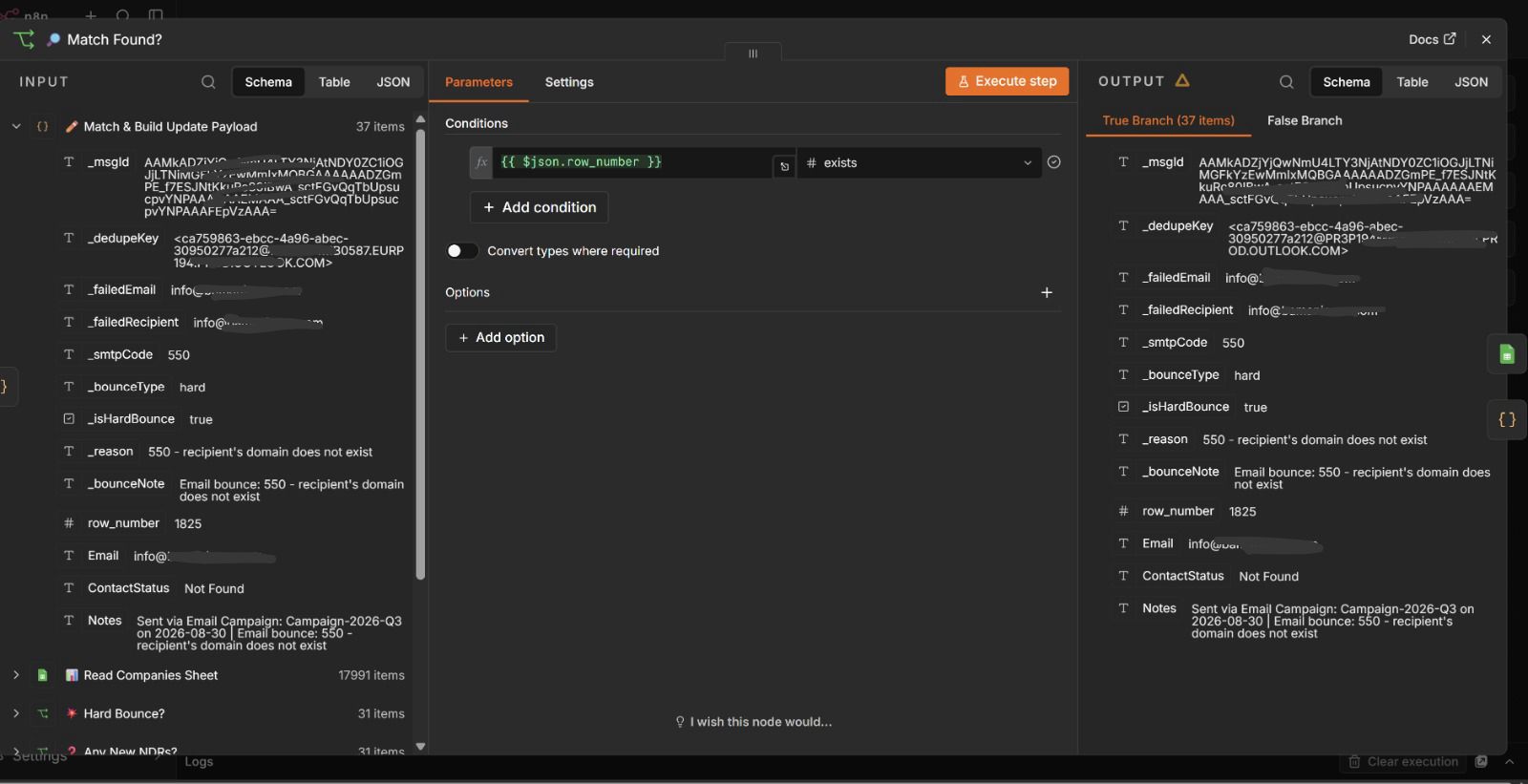This screenshot has width=1528, height=784.
Task: Toggle Convert types where required switch
Action: (461, 251)
